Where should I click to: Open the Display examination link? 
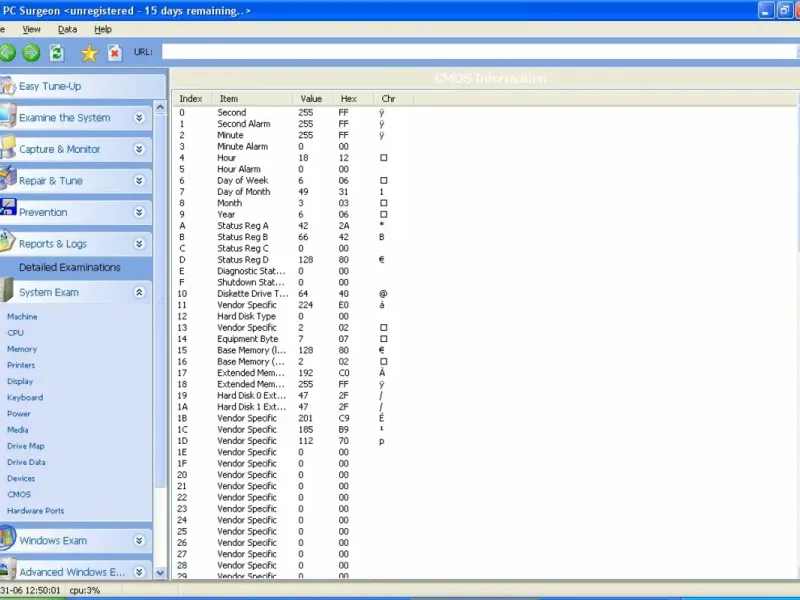point(20,382)
